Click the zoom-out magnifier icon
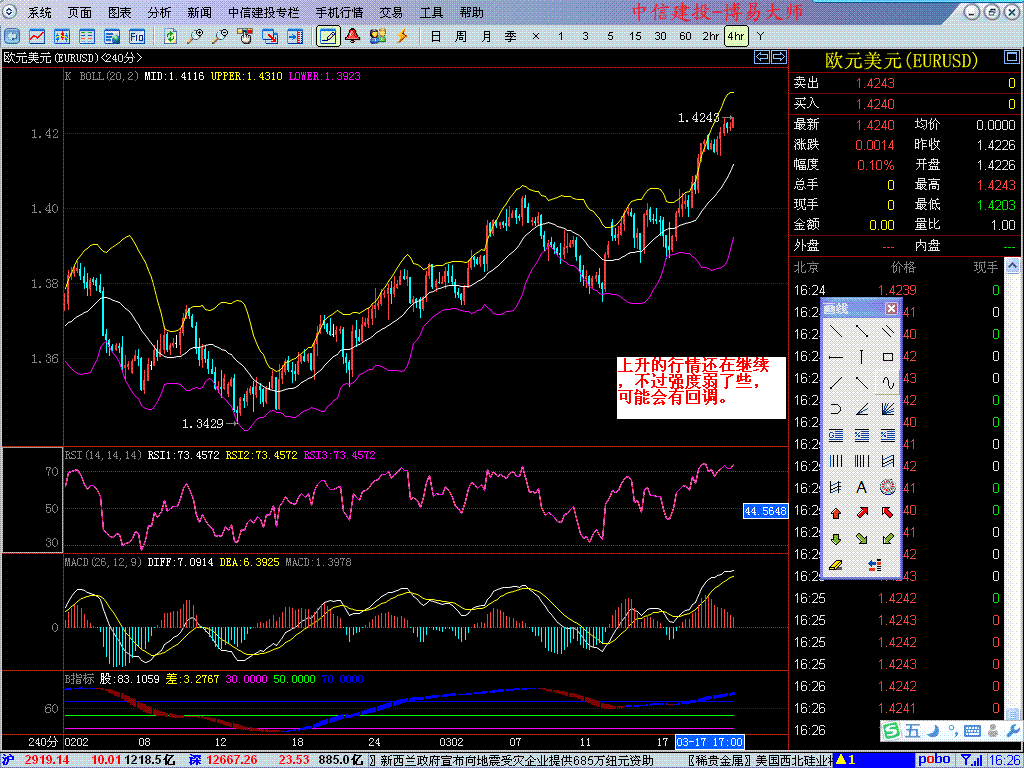Screen dimensions: 1024x768 (219, 37)
